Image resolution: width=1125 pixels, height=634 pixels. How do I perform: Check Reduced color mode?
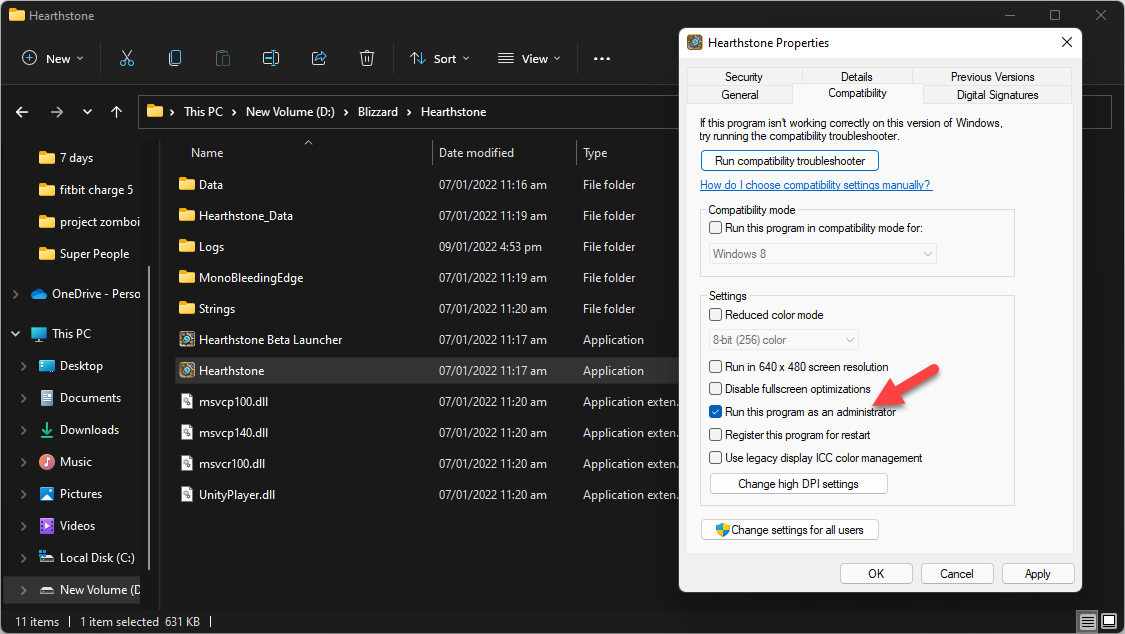click(715, 315)
